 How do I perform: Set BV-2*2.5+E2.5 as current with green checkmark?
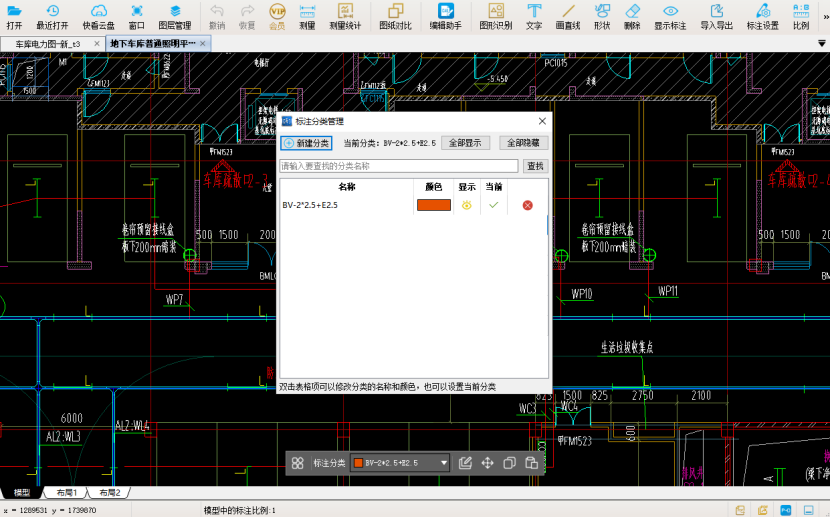[x=493, y=205]
